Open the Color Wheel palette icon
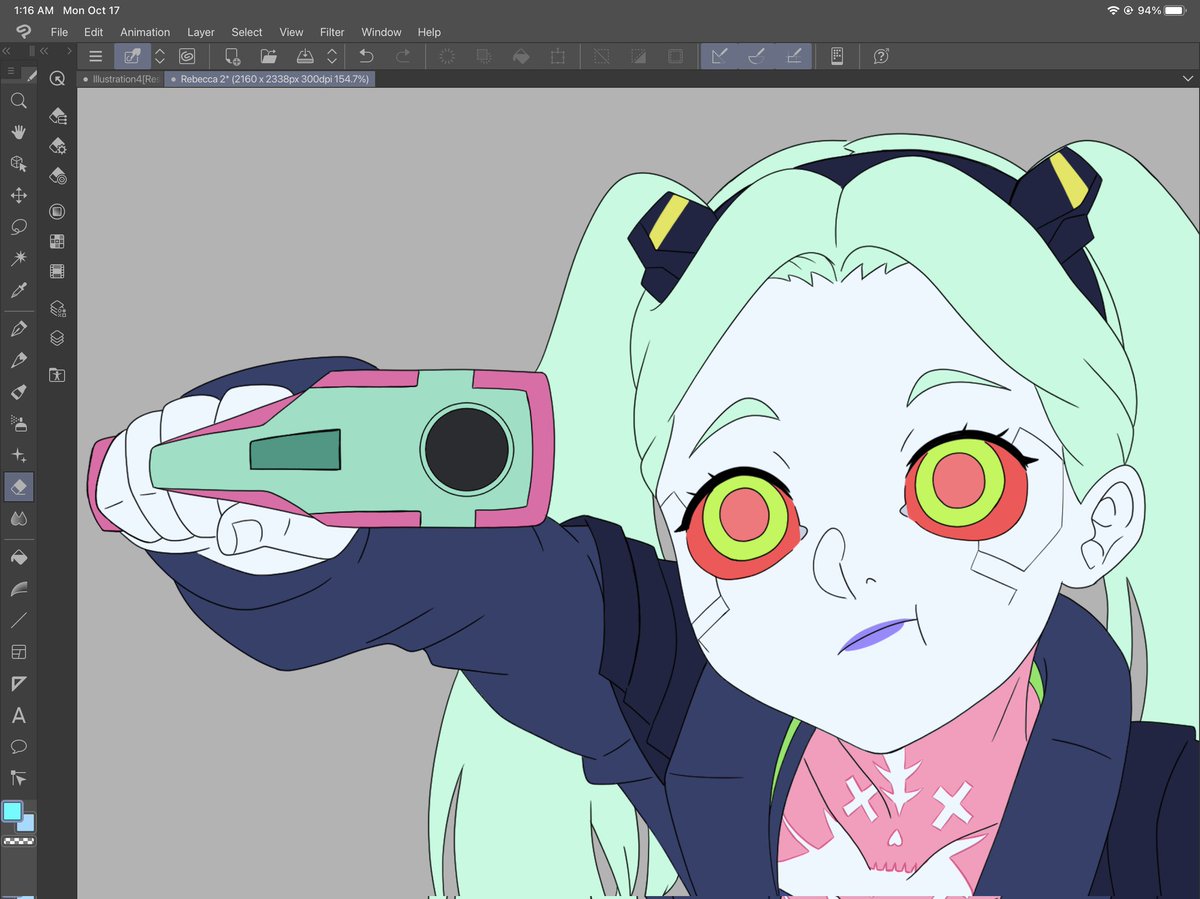The image size is (1200, 899). [57, 211]
